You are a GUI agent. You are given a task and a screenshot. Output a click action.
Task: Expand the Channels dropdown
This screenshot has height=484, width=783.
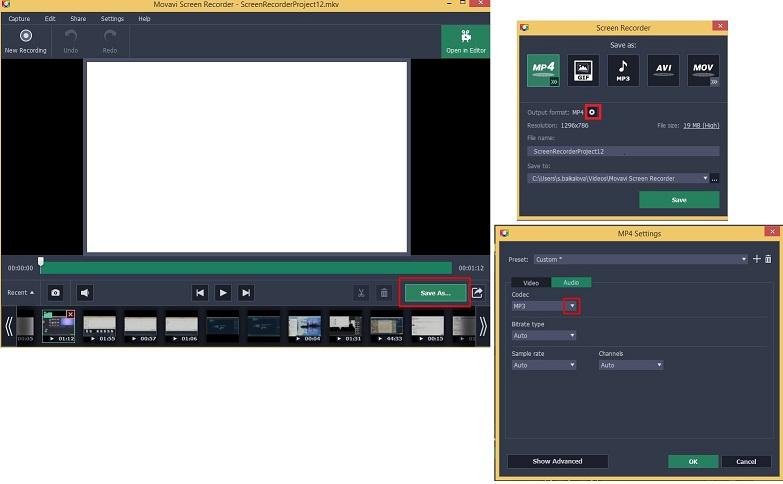(659, 365)
